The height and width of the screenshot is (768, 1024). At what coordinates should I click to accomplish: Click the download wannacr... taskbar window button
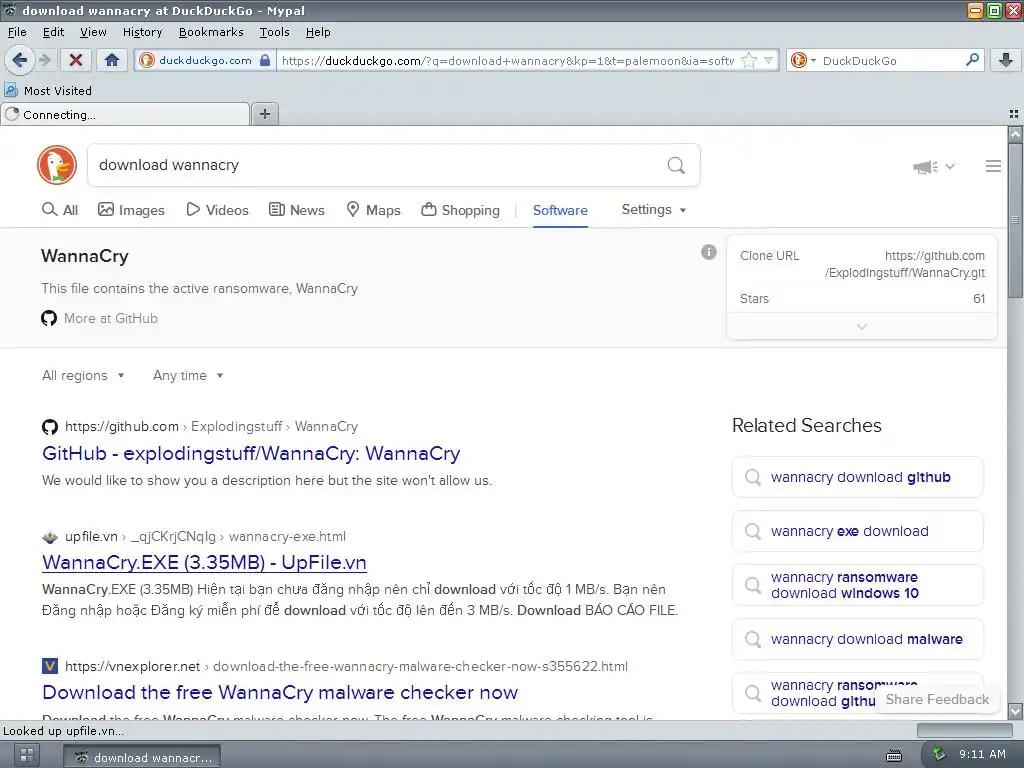pos(142,757)
